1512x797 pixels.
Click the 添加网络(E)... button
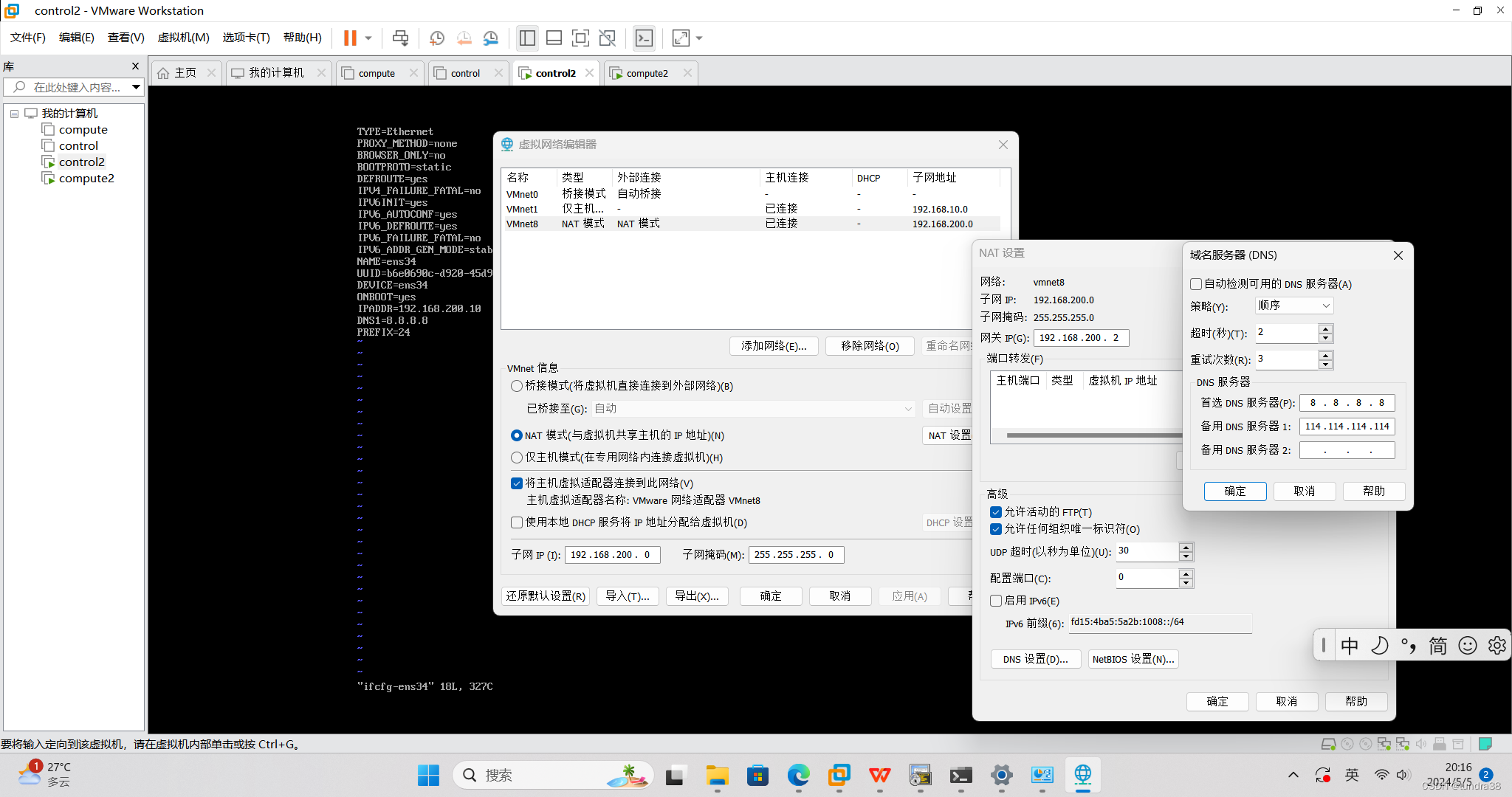pos(774,346)
